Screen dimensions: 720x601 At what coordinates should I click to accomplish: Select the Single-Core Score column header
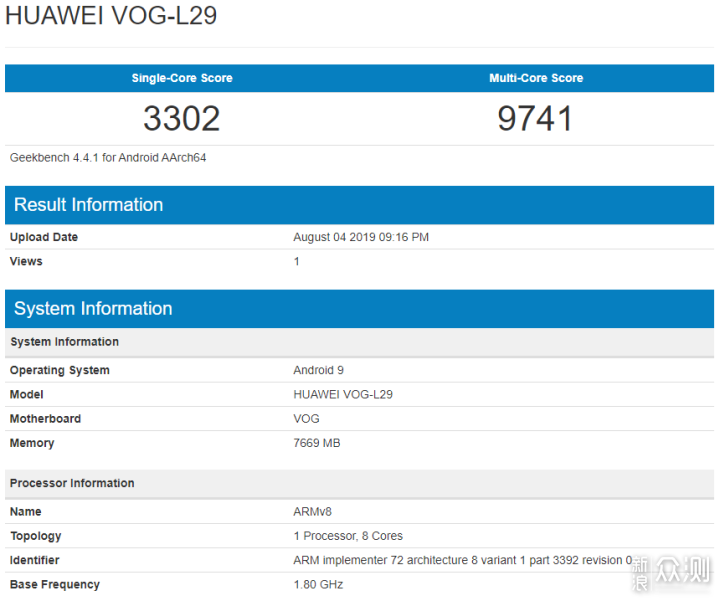(x=181, y=78)
